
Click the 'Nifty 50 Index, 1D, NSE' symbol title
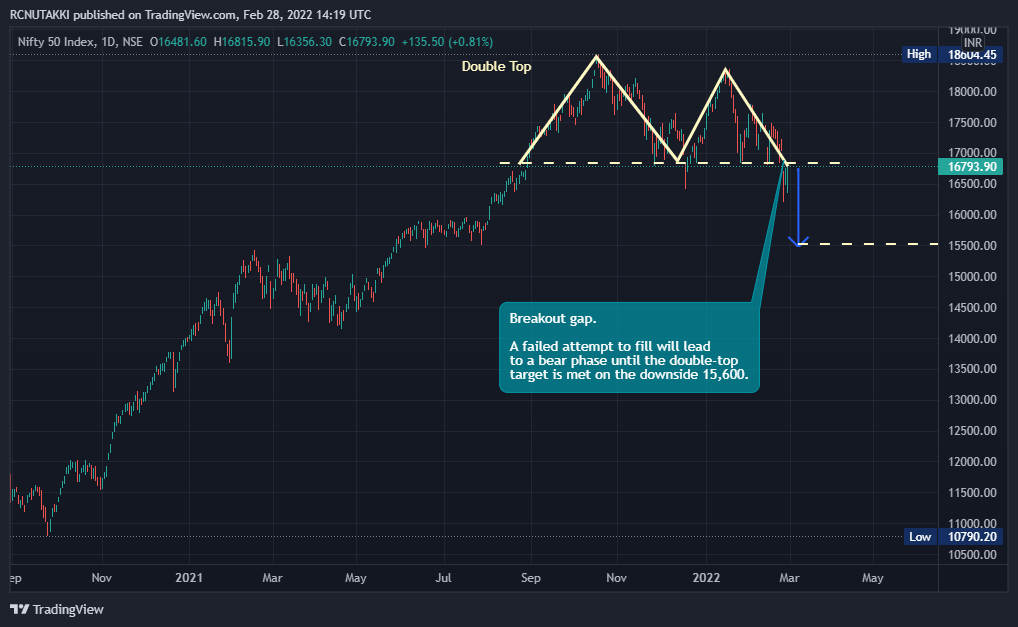pos(80,42)
